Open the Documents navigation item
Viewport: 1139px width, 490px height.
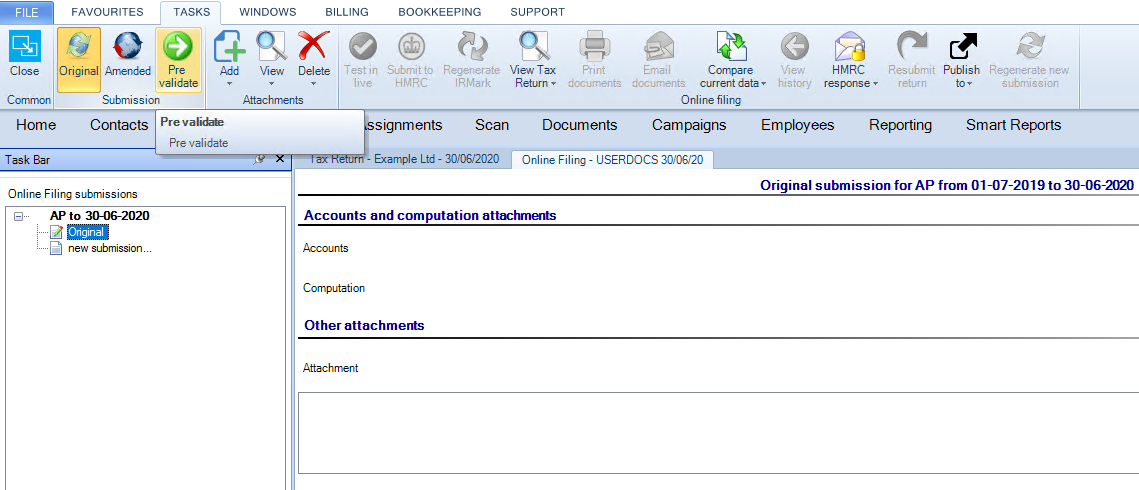580,125
